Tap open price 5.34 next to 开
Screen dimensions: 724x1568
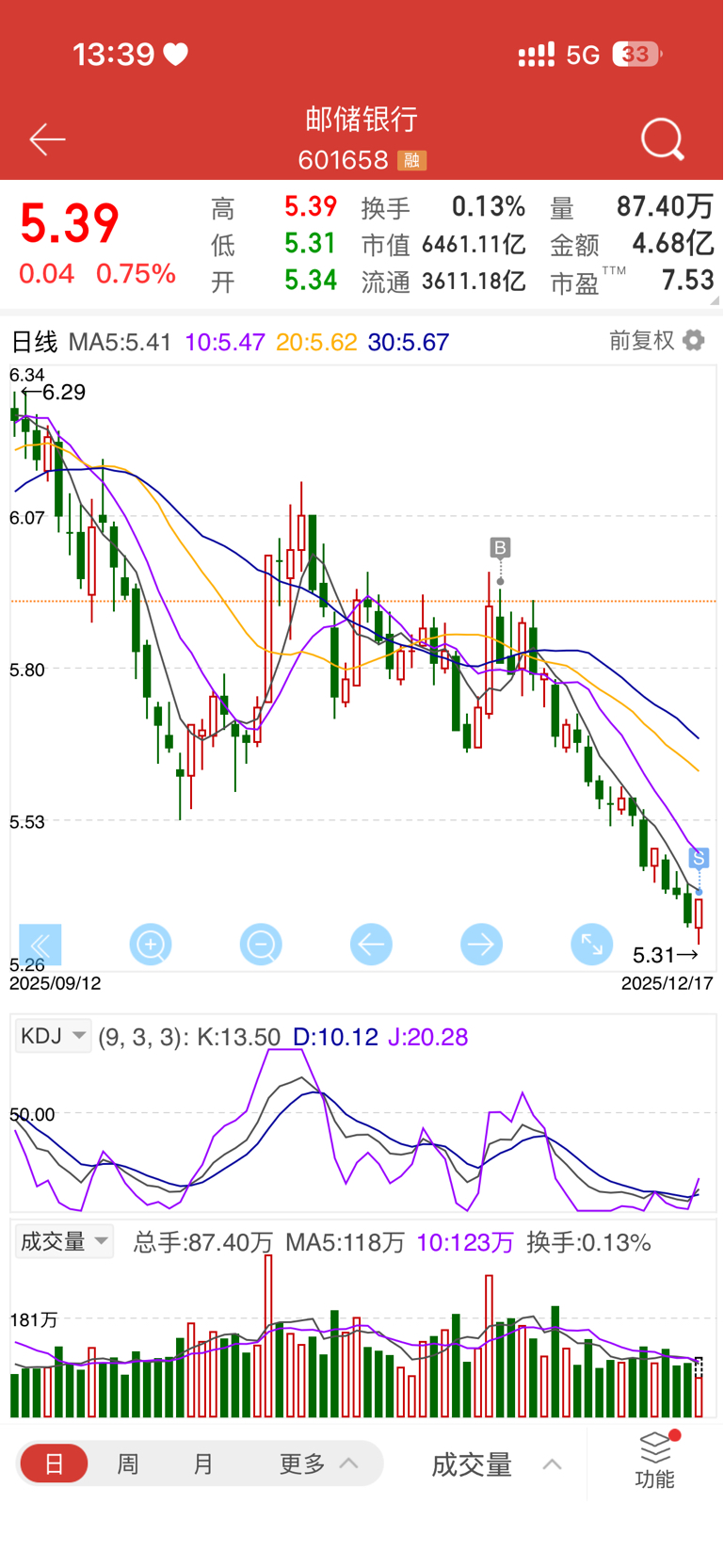pyautogui.click(x=311, y=280)
